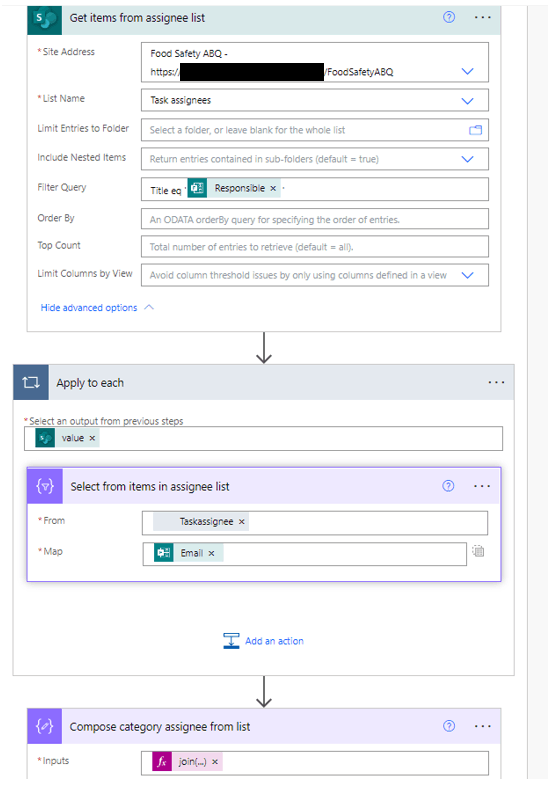Click Apply to each loop icon

pyautogui.click(x=31, y=382)
